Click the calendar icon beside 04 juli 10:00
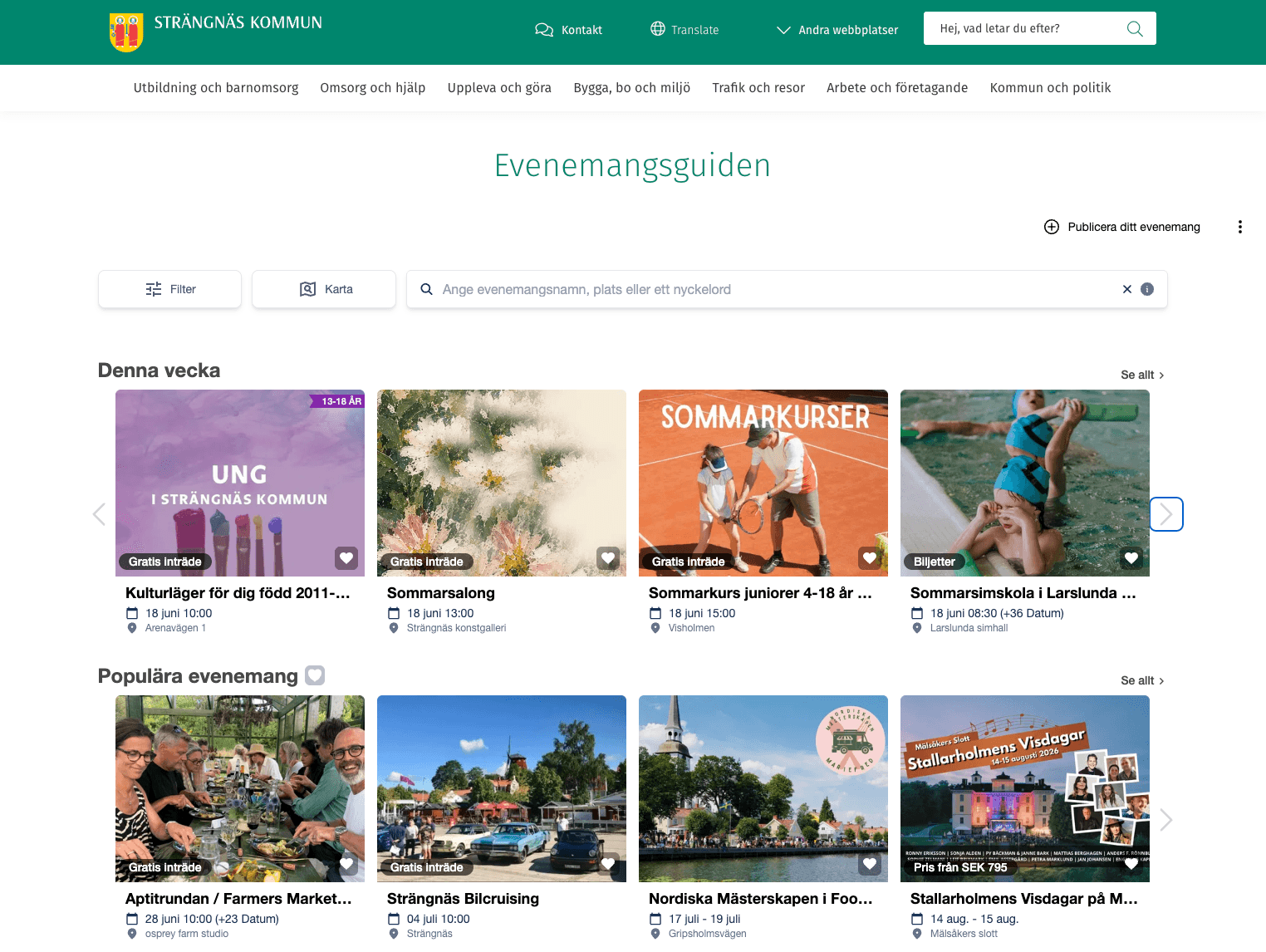1266x952 pixels. pos(394,919)
